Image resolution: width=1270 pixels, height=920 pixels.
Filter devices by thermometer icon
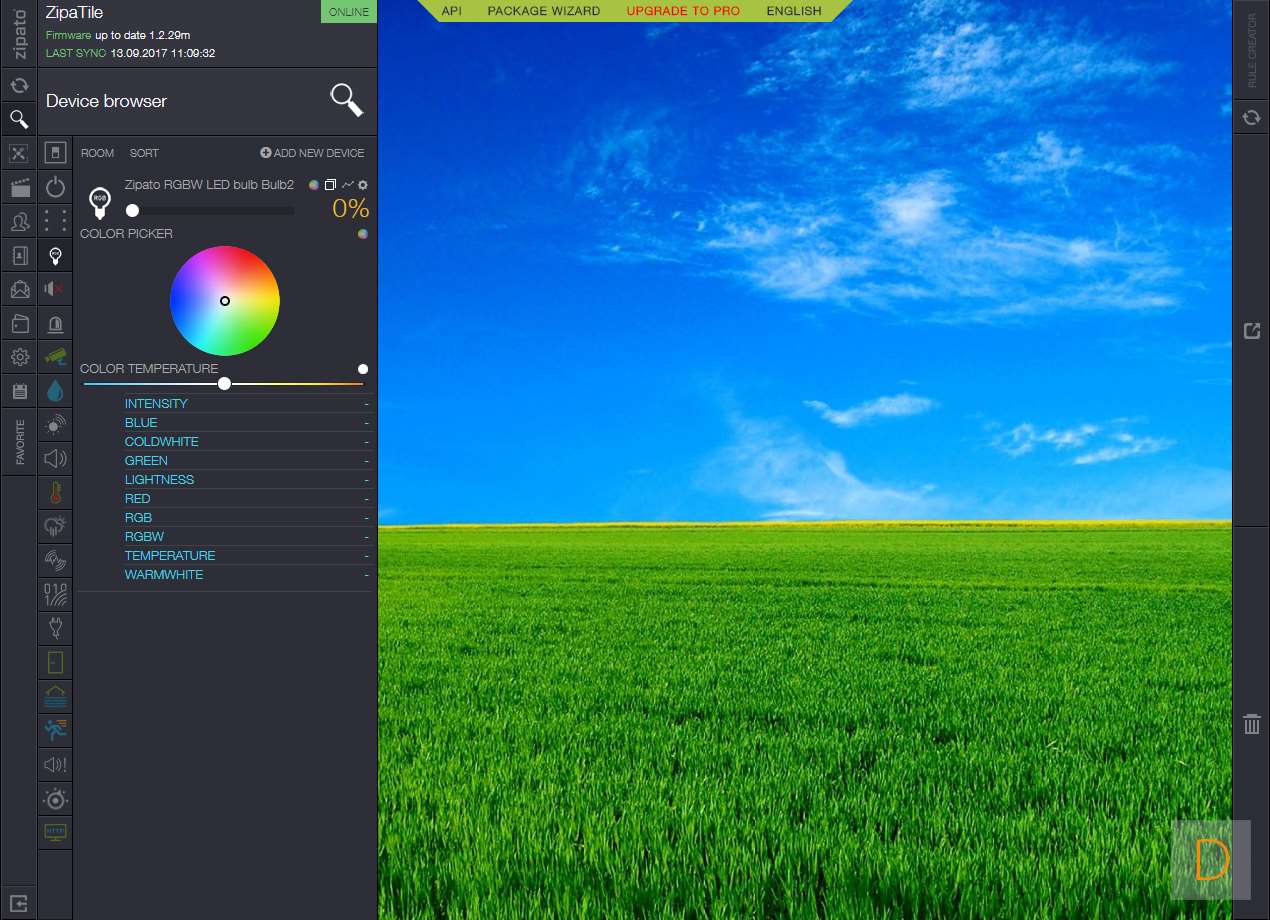(x=55, y=493)
